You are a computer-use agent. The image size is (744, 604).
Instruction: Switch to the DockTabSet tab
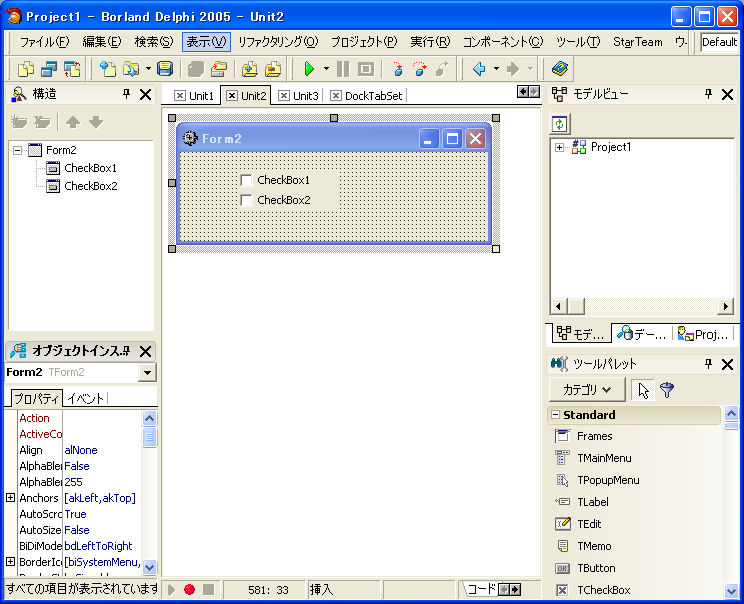[367, 96]
